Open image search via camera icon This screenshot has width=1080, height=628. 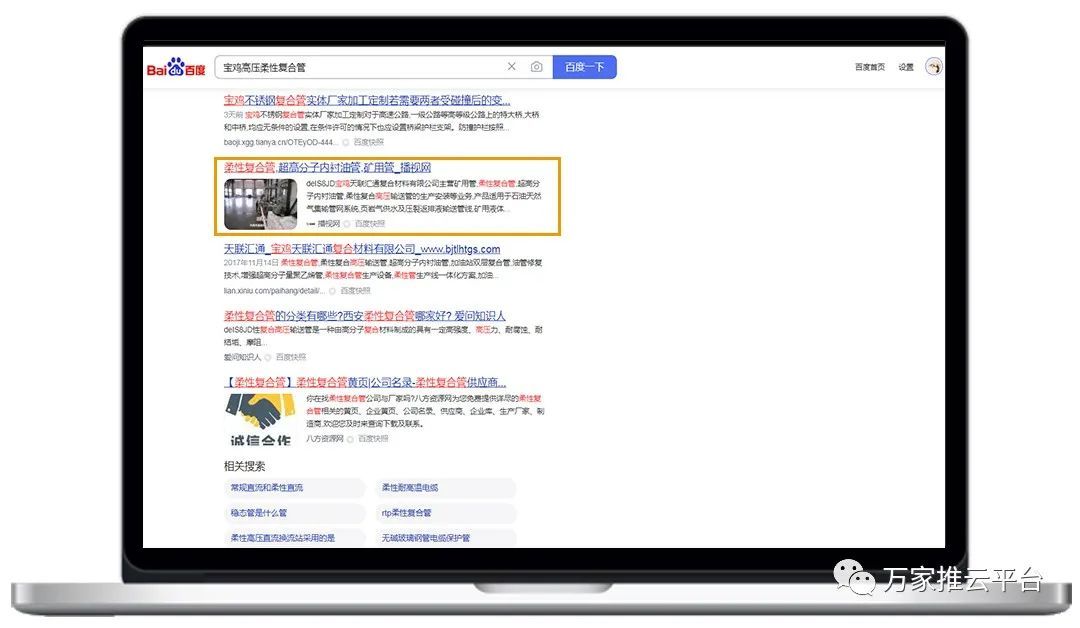537,67
